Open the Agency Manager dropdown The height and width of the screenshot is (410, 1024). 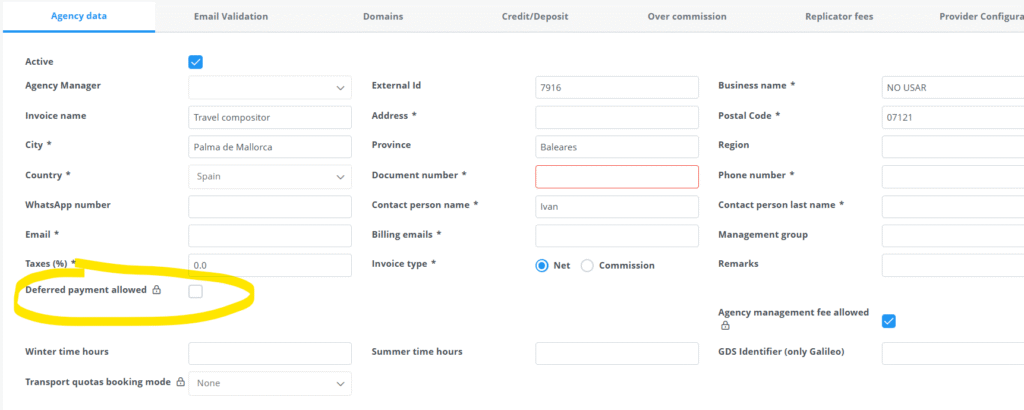point(270,88)
